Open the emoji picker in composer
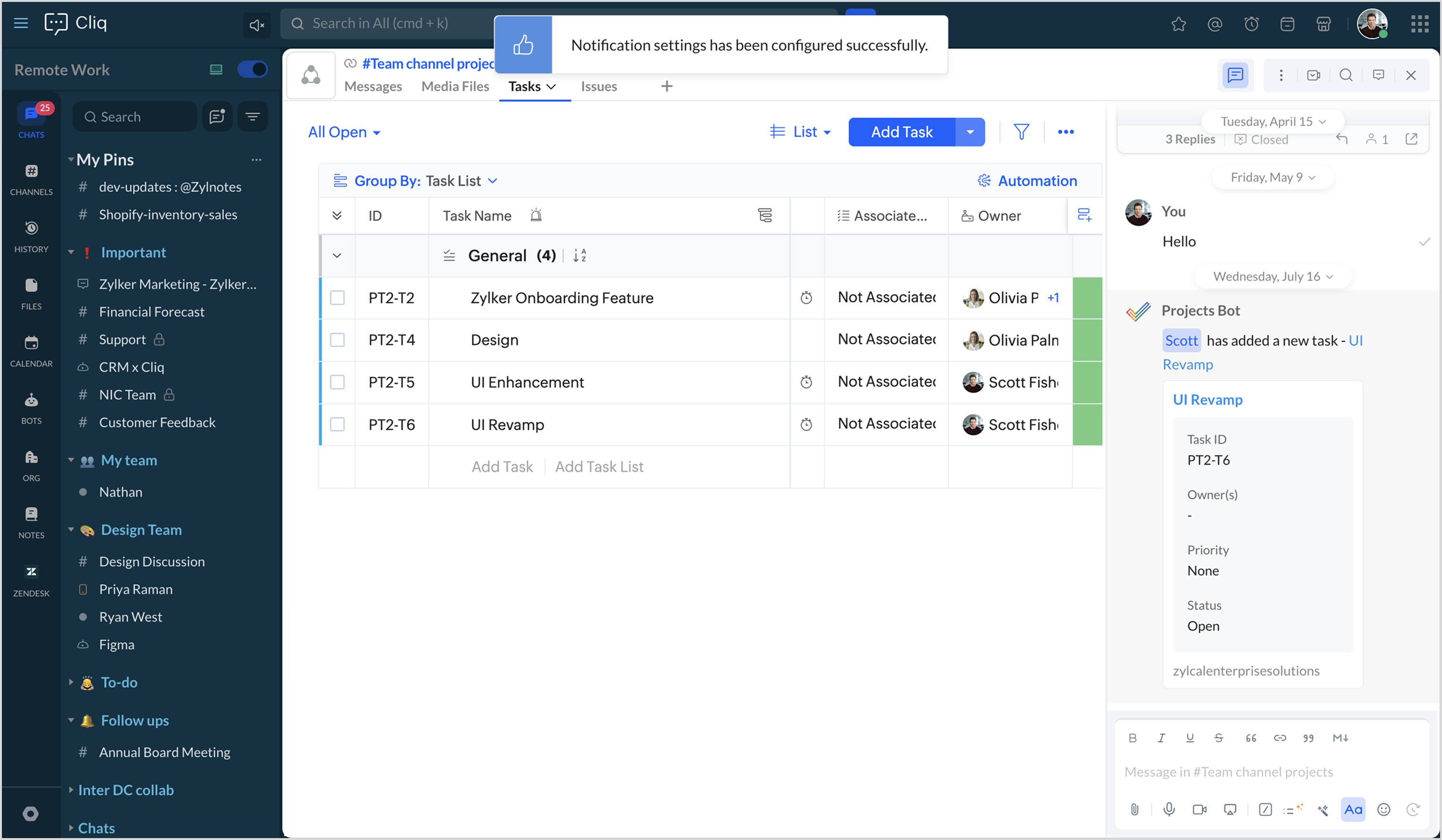The image size is (1442, 840). point(1383,809)
